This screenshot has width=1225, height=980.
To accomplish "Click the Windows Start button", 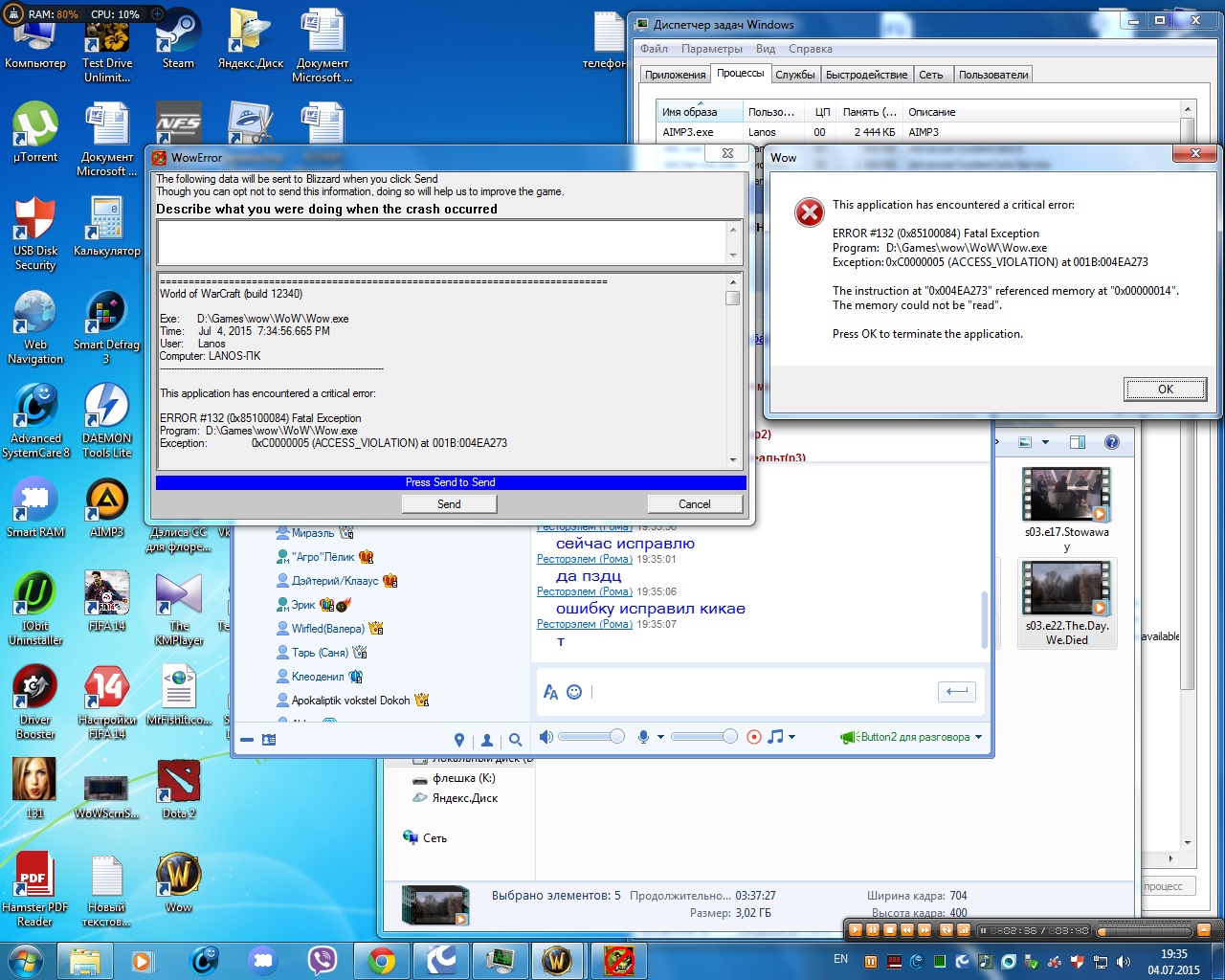I will (x=26, y=961).
